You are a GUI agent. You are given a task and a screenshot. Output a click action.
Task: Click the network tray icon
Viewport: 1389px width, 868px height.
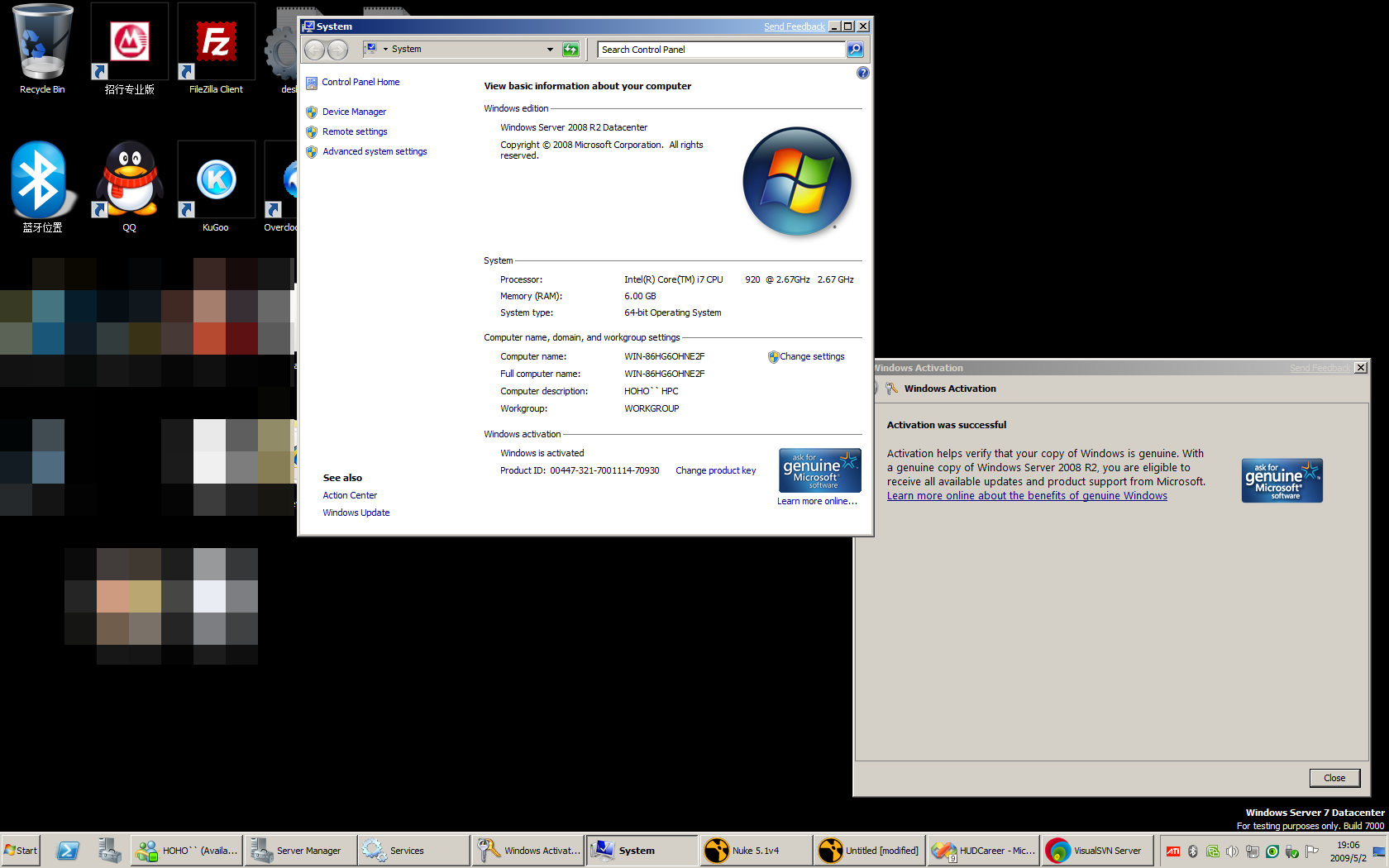[x=1252, y=851]
